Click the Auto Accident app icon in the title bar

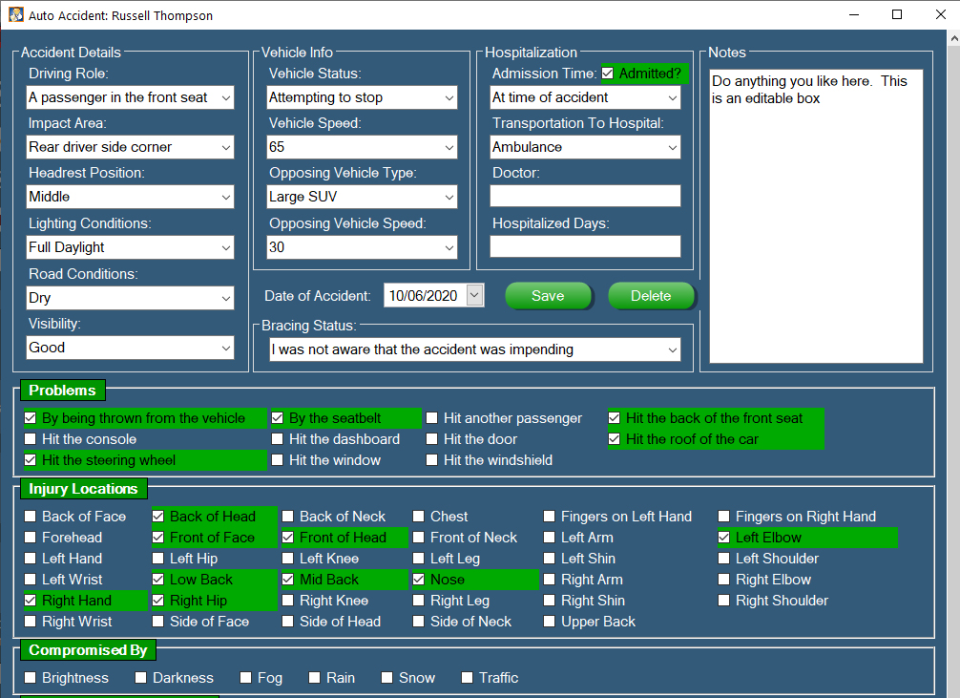16,15
